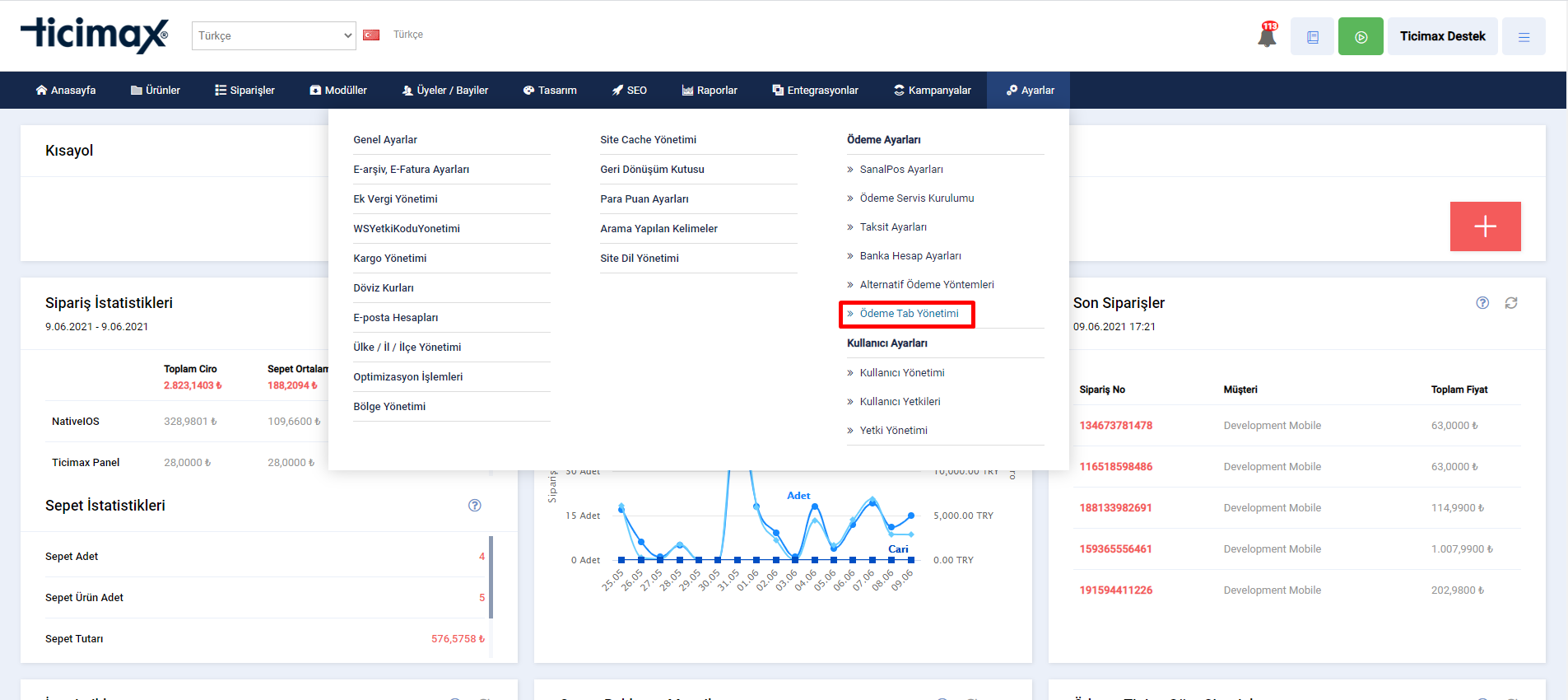1568x700 pixels.
Task: Click the Ticimax Panel row label
Action: pyautogui.click(x=86, y=463)
